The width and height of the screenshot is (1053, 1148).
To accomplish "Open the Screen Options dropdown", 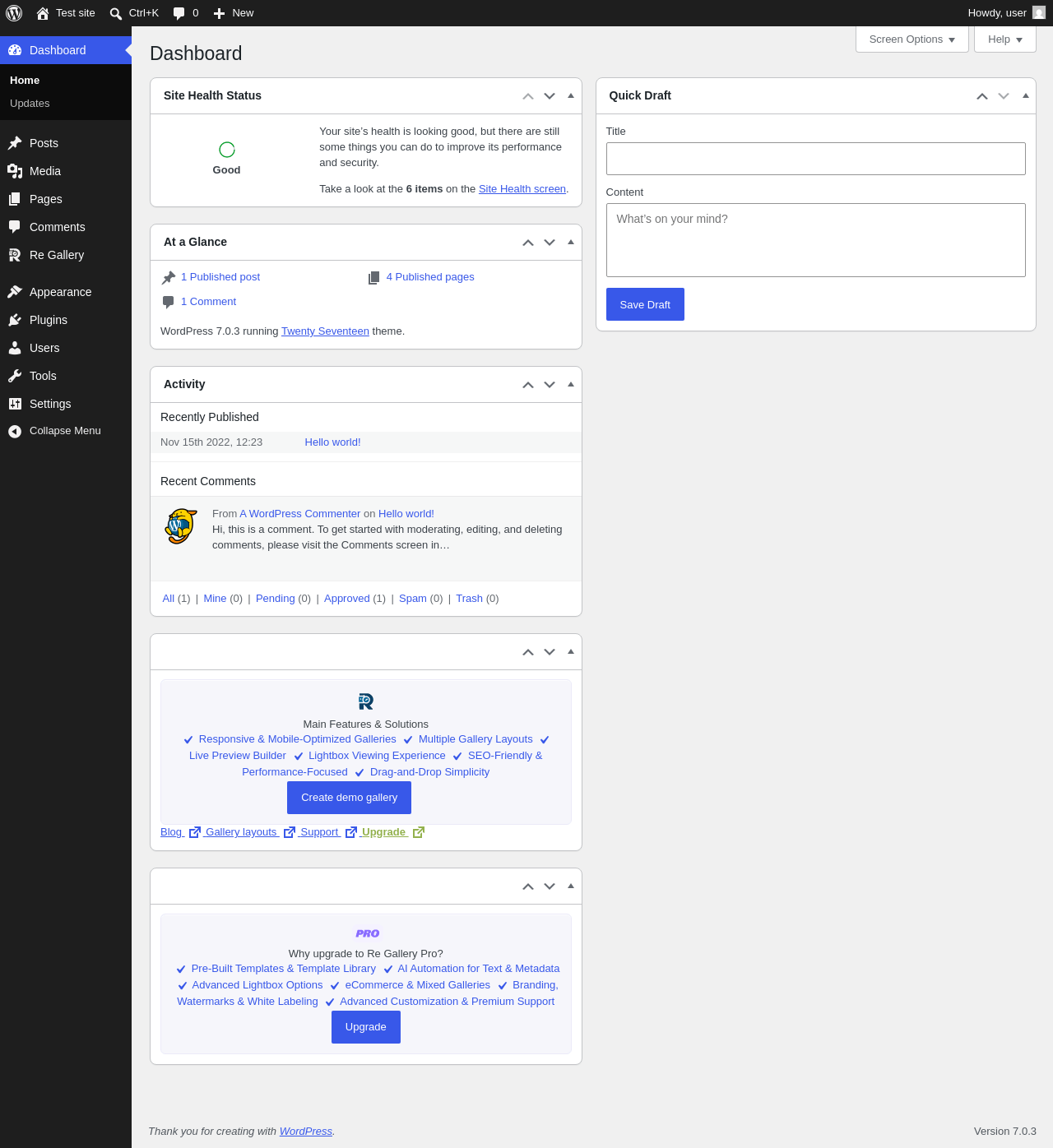I will 912,39.
